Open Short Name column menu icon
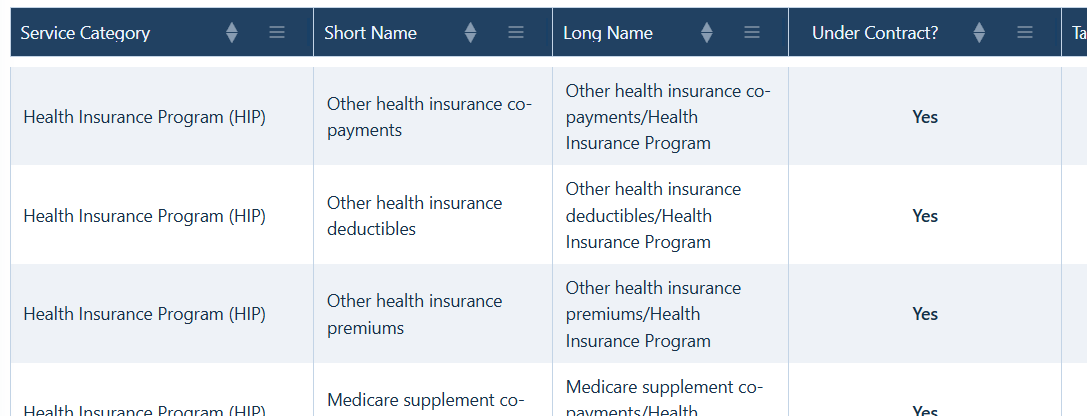Screen dimensions: 1087x416 pos(516,32)
